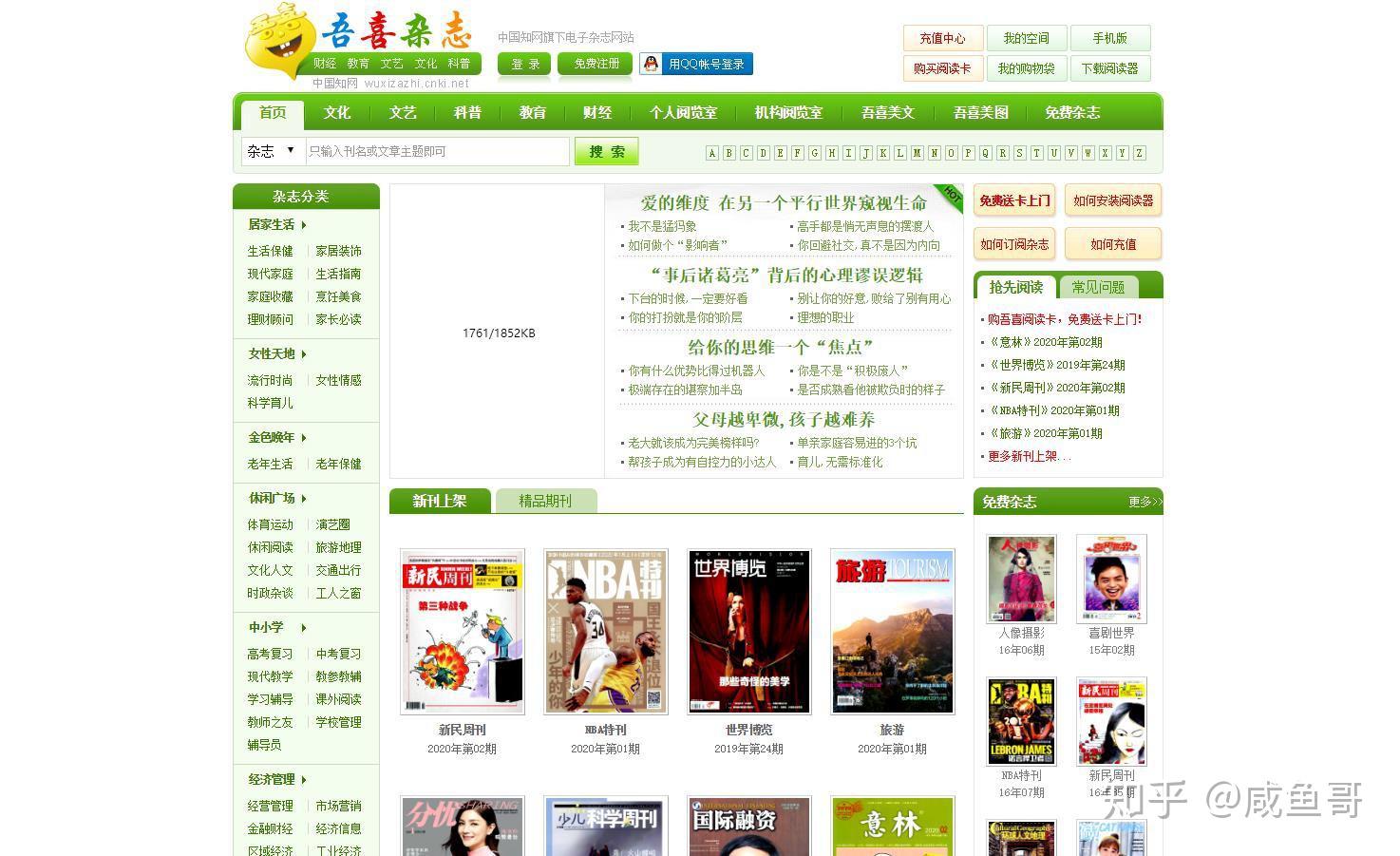Open the 科普 navigation tab
The width and height of the screenshot is (1400, 856).
[x=467, y=113]
